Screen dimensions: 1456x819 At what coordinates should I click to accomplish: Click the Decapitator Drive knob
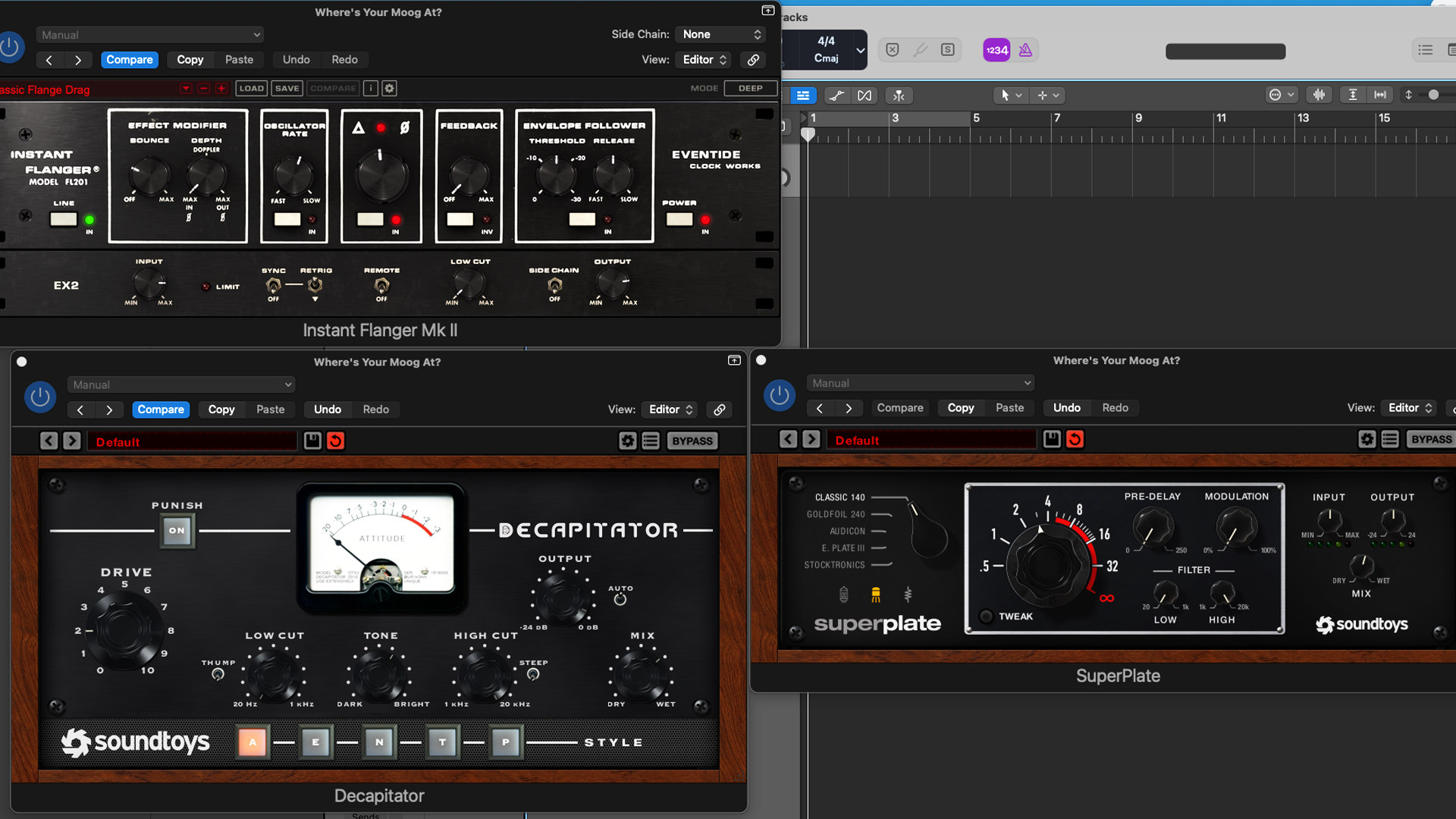[x=124, y=629]
